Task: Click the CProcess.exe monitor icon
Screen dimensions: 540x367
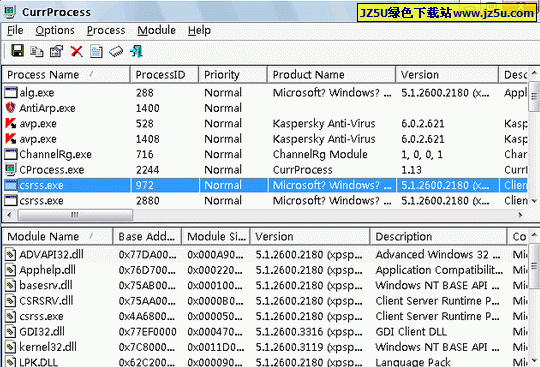Action: [x=11, y=169]
